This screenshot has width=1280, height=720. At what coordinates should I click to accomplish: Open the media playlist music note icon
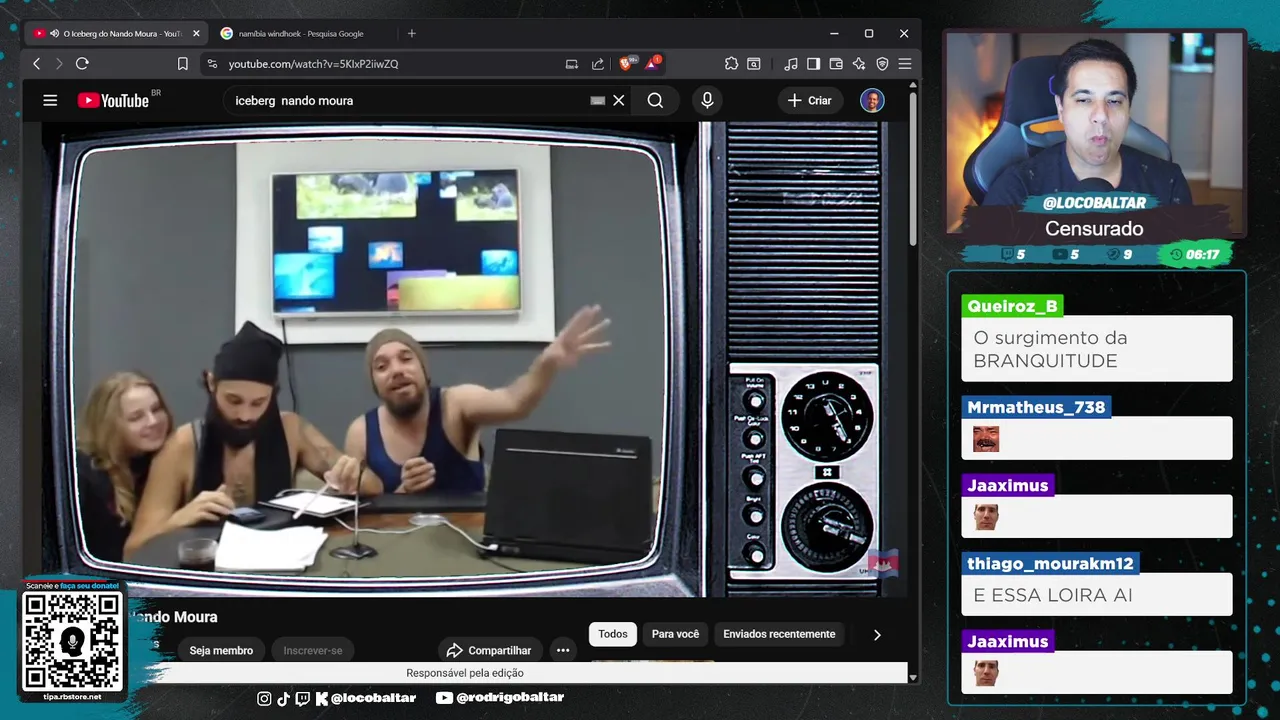pyautogui.click(x=791, y=63)
